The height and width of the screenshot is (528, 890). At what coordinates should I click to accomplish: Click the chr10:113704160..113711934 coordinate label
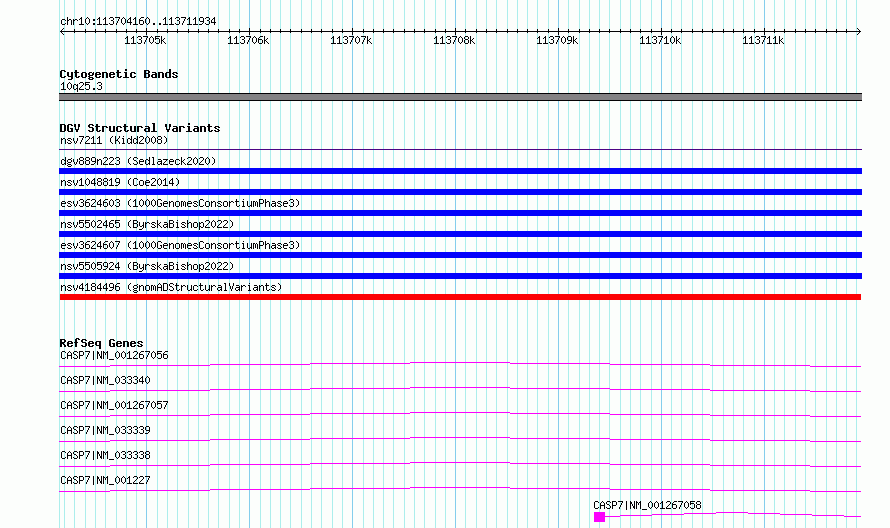138,22
